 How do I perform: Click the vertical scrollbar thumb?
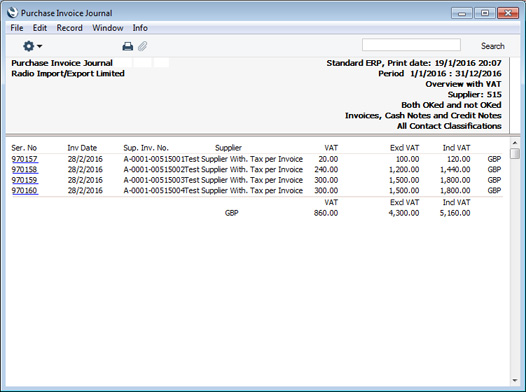[515, 154]
